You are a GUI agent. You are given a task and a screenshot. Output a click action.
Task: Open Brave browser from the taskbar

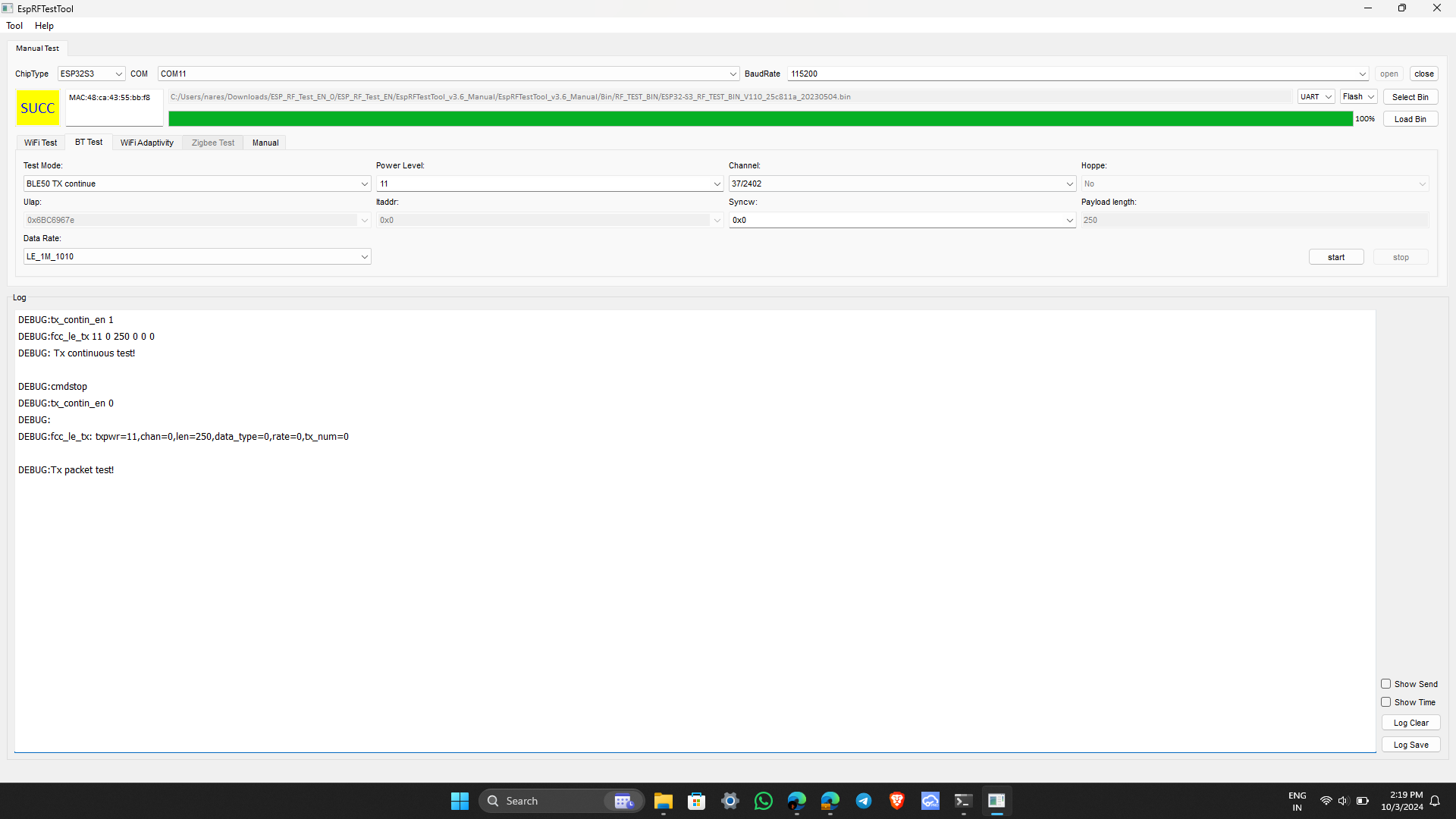(897, 801)
